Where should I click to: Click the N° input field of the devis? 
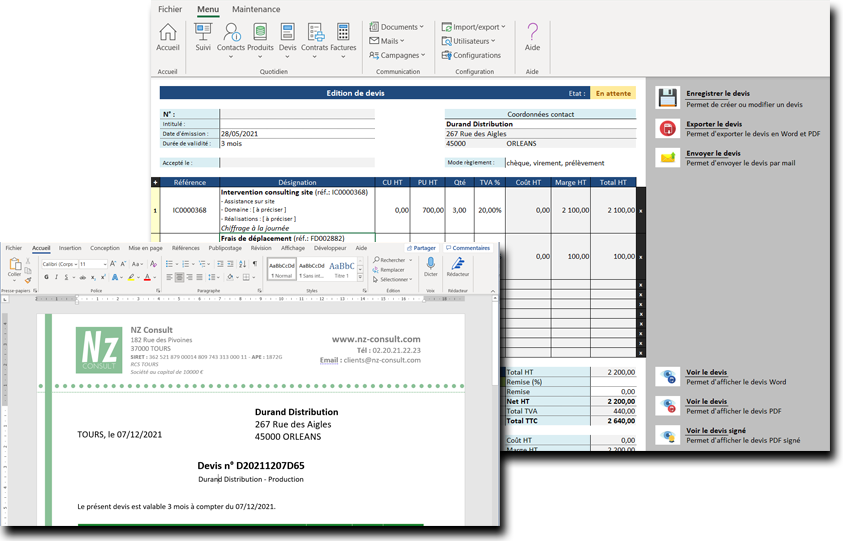(297, 114)
